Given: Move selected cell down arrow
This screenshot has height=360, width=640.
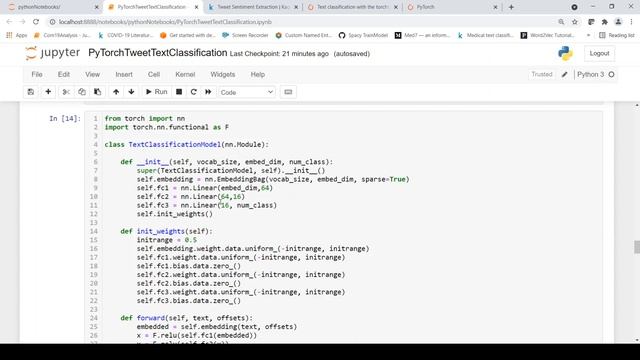Looking at the screenshot, I should click(131, 92).
